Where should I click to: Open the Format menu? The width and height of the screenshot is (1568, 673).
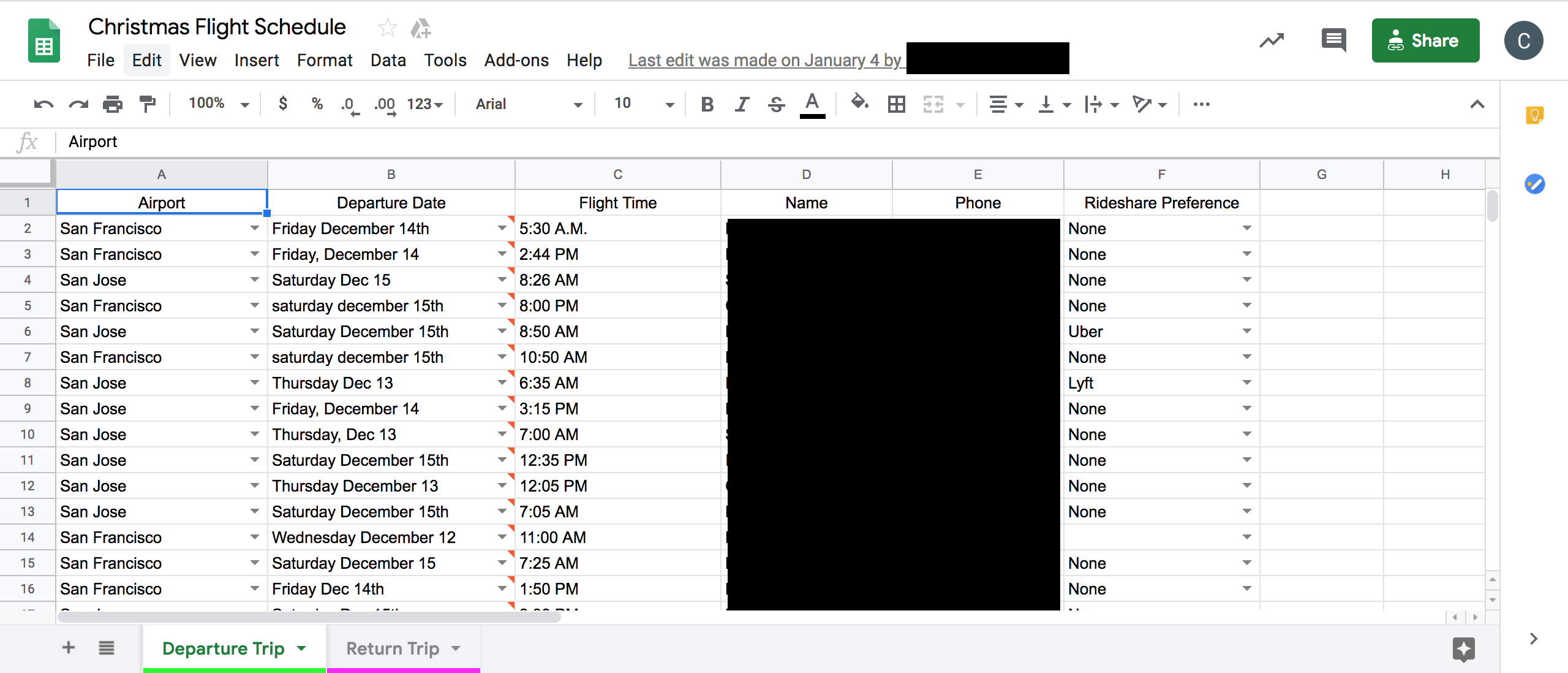pyautogui.click(x=324, y=60)
